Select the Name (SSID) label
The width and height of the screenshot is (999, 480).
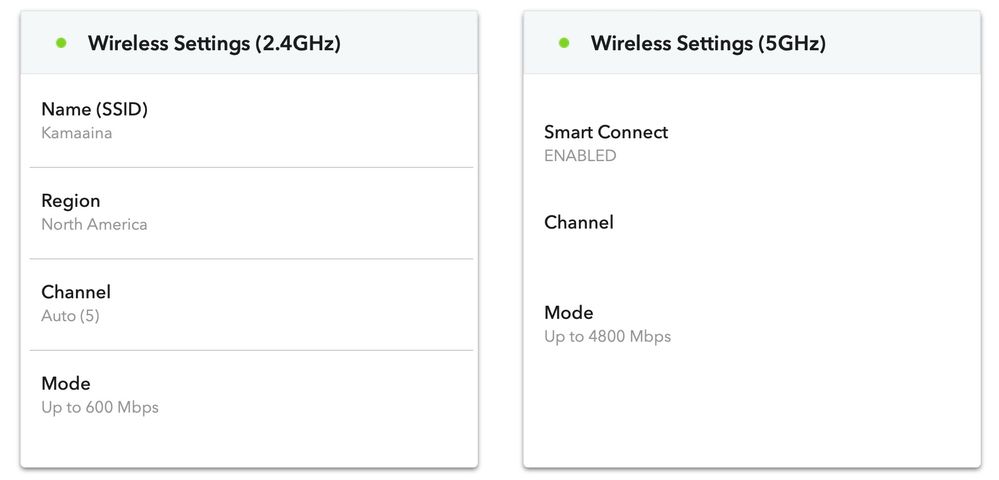click(94, 109)
